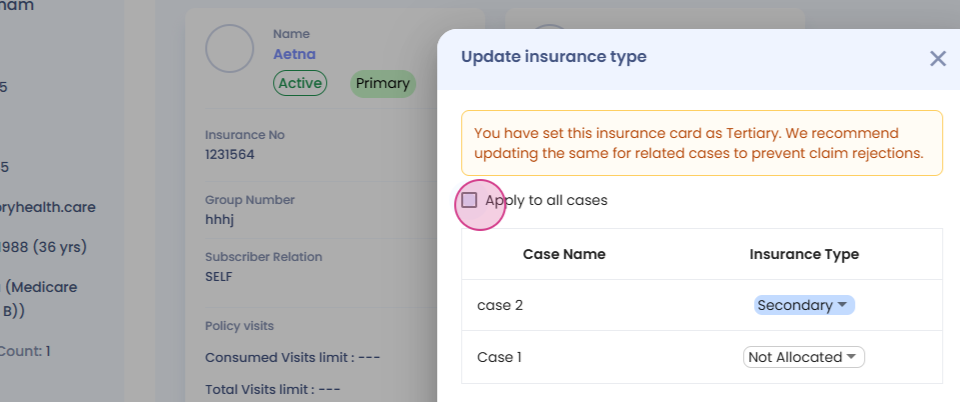The height and width of the screenshot is (402, 960).
Task: Click the Case Name column header
Action: click(x=564, y=254)
